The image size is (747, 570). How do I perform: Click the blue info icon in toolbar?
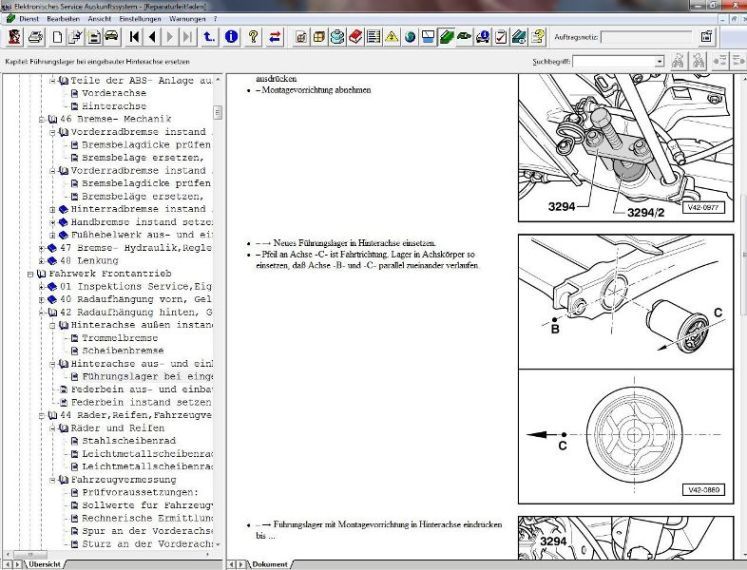(x=231, y=37)
